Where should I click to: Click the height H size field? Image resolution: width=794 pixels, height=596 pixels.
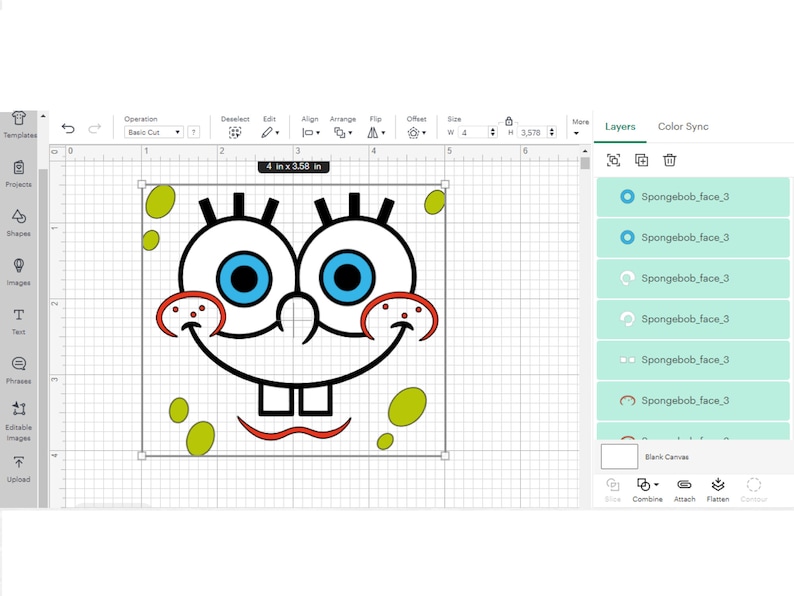pos(533,132)
